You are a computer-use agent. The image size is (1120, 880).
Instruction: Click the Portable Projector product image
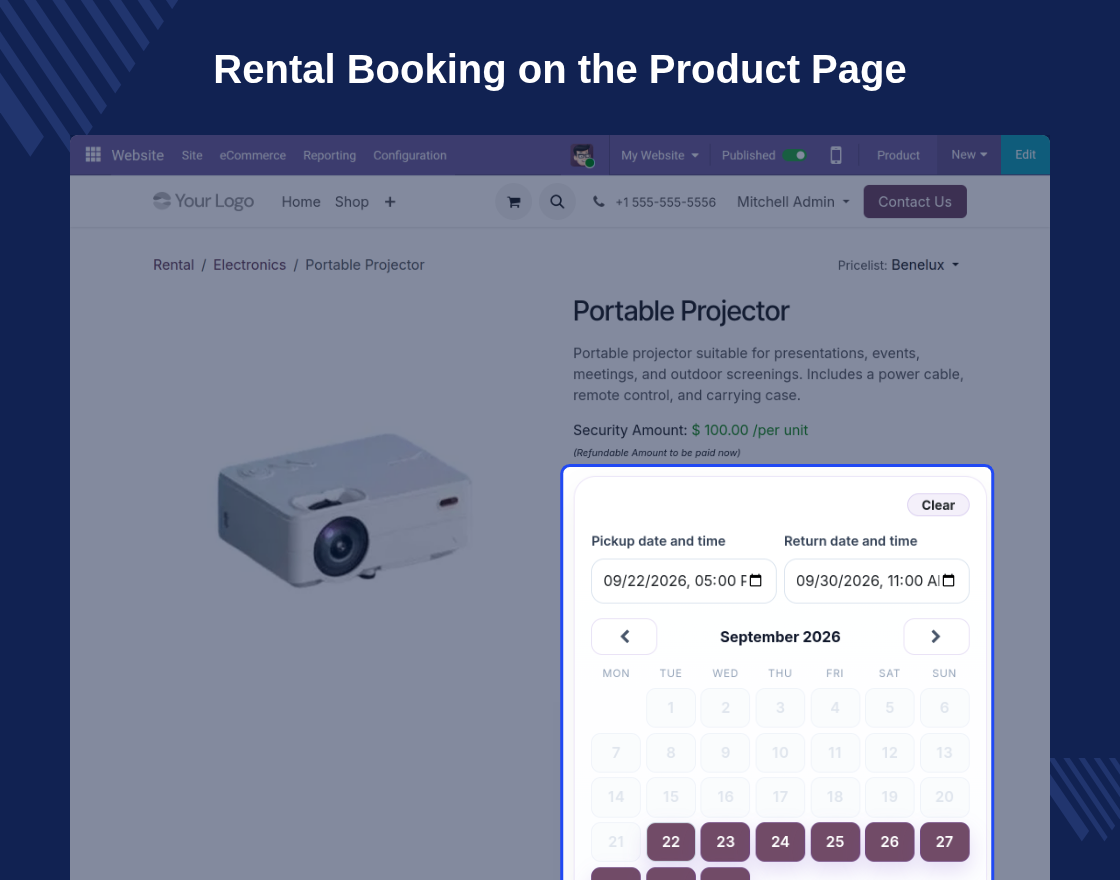click(x=344, y=510)
